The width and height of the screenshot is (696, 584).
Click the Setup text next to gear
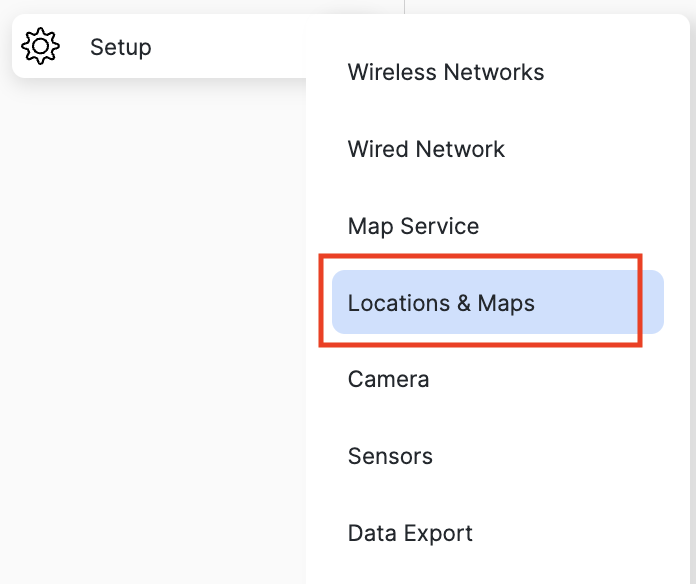coord(120,47)
